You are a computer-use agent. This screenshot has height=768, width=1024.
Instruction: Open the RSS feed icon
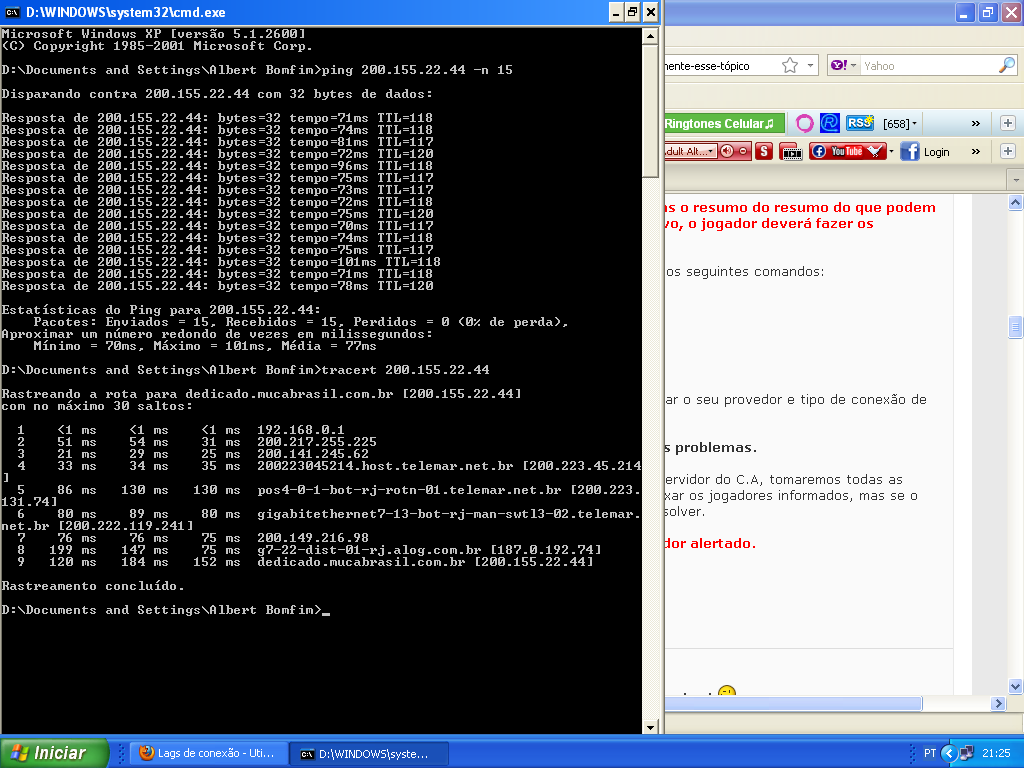(859, 123)
